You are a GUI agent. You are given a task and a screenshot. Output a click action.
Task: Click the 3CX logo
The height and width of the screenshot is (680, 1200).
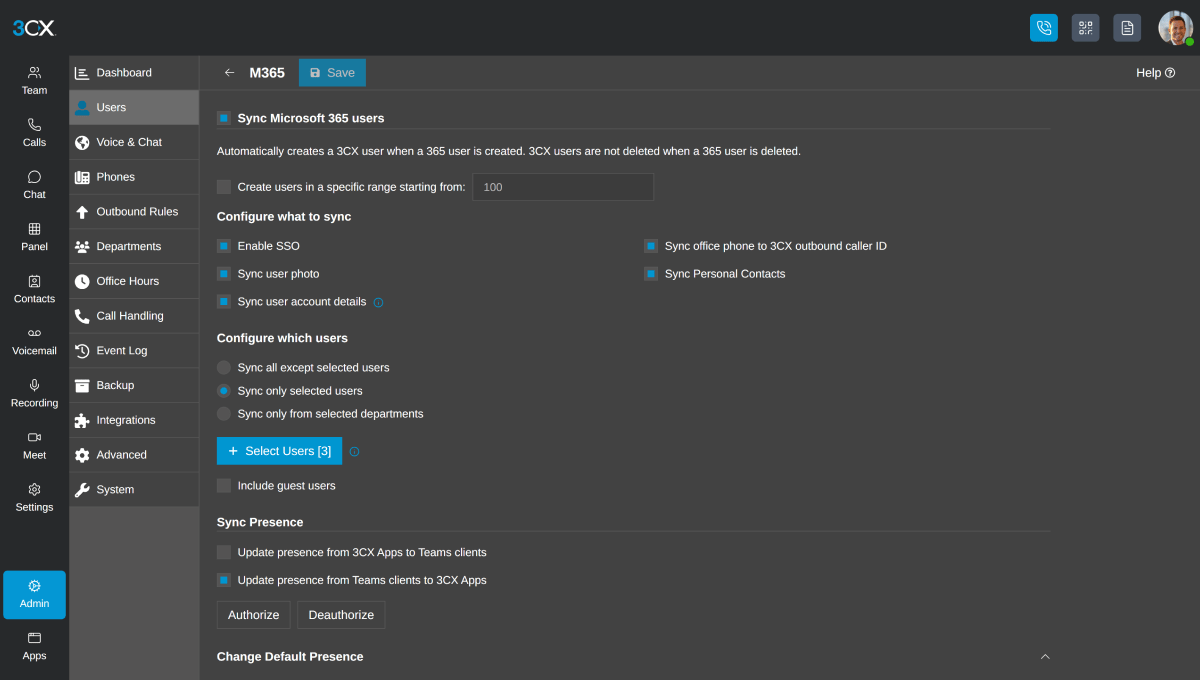tap(34, 28)
